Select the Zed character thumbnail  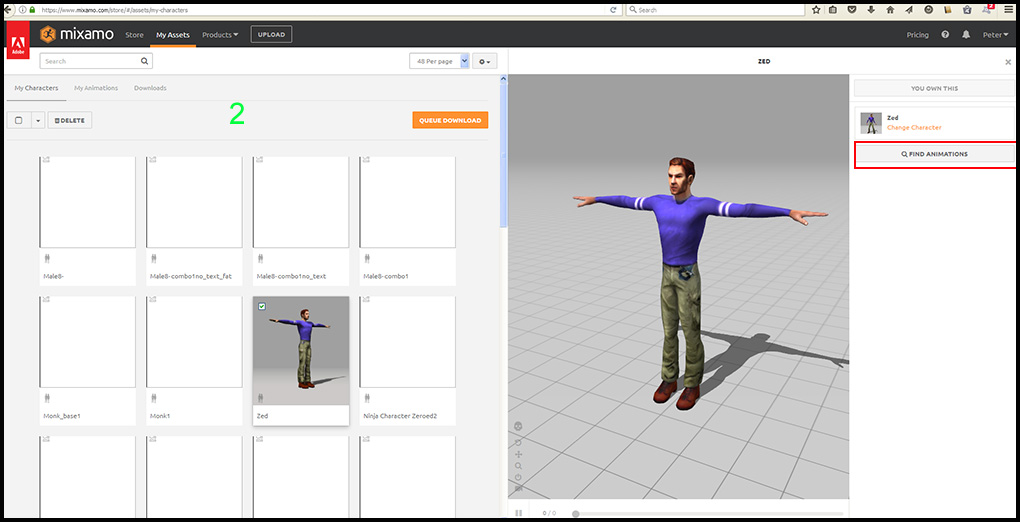point(301,351)
